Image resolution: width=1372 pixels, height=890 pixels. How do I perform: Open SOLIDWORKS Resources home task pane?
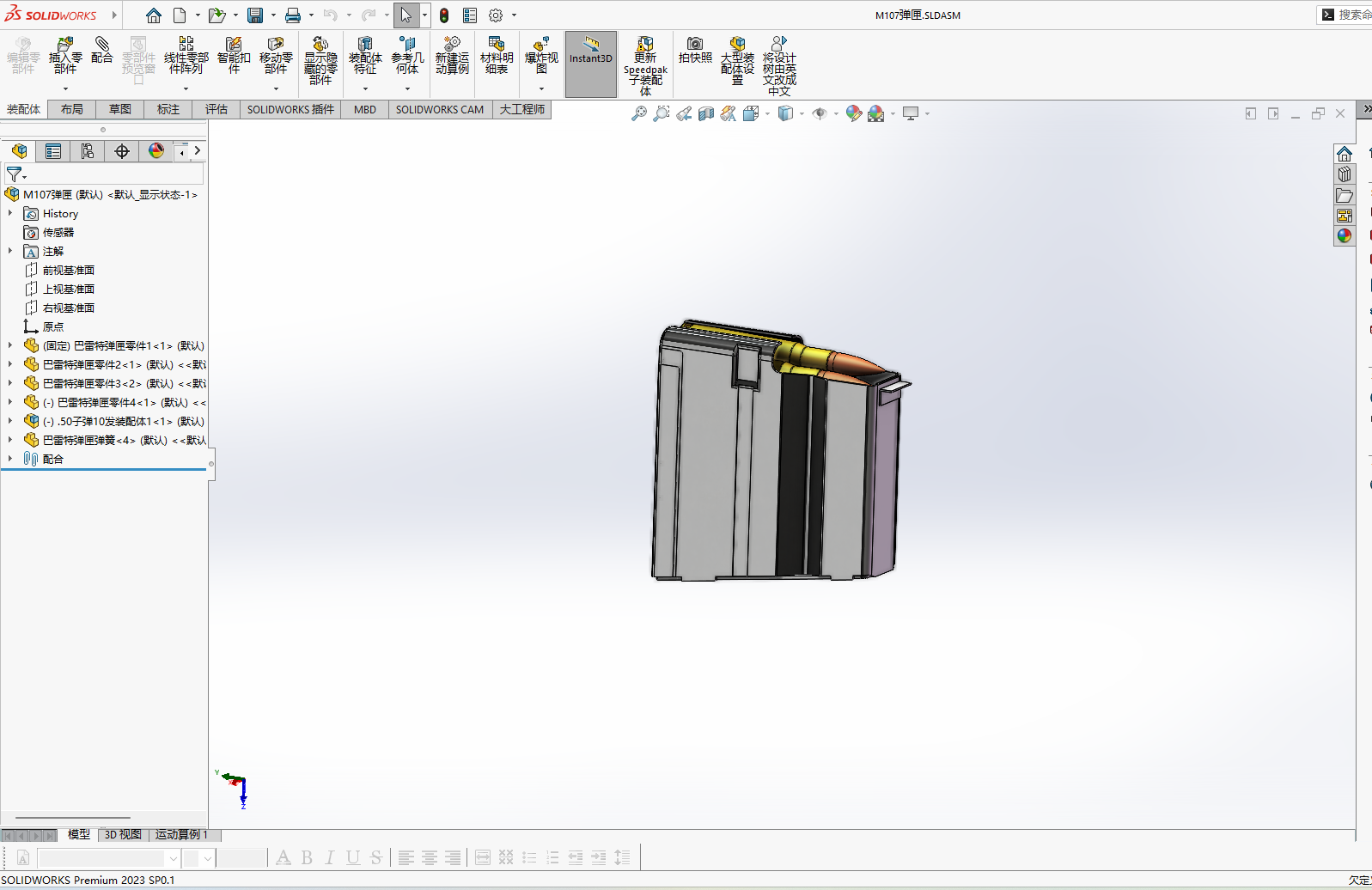pos(1345,154)
